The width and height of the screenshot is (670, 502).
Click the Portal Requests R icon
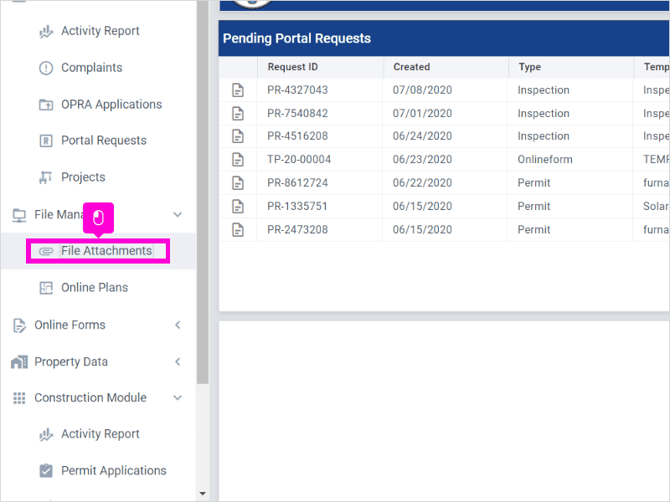(x=46, y=141)
